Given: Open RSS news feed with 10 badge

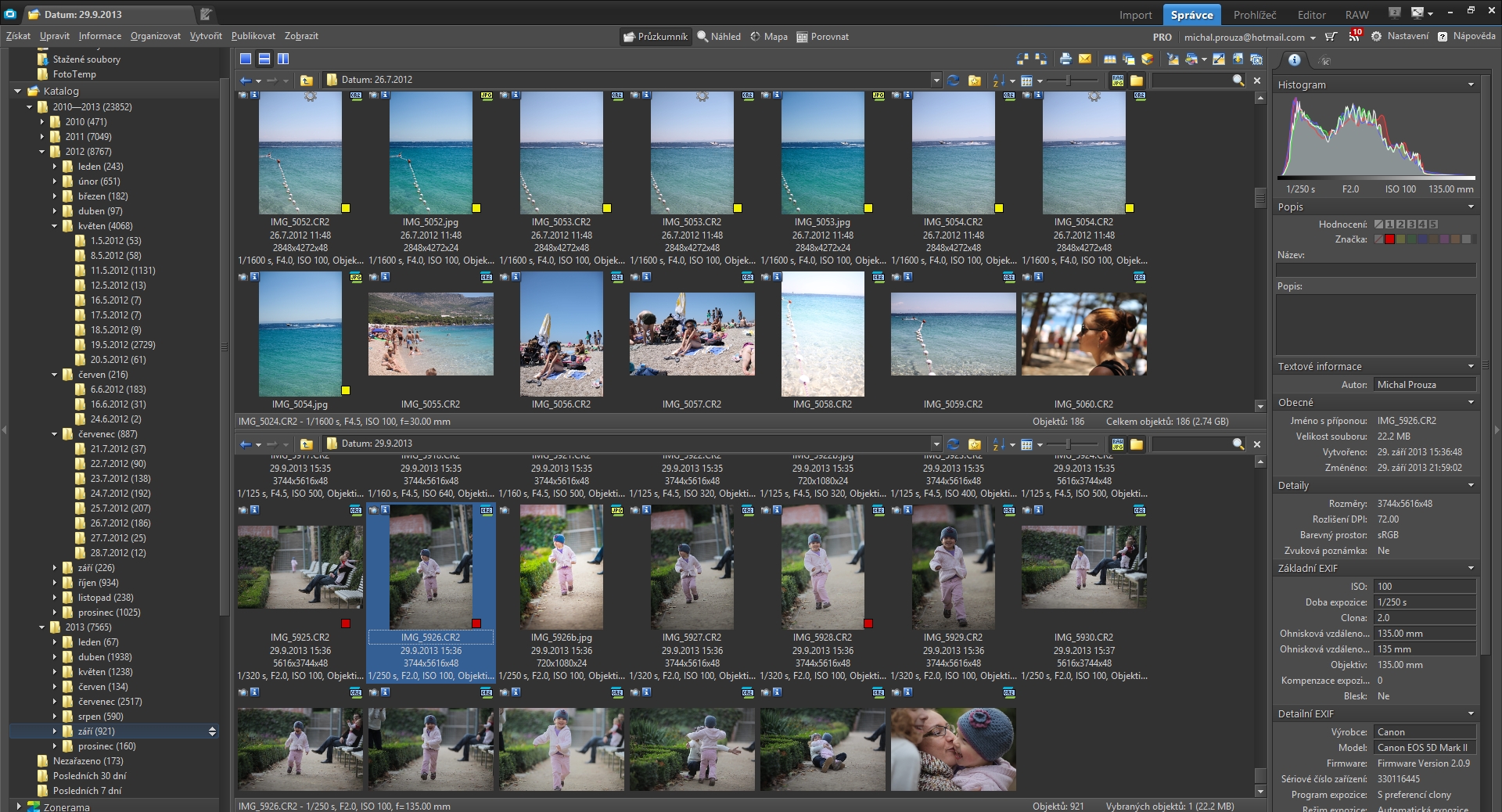Looking at the screenshot, I should (x=1355, y=35).
